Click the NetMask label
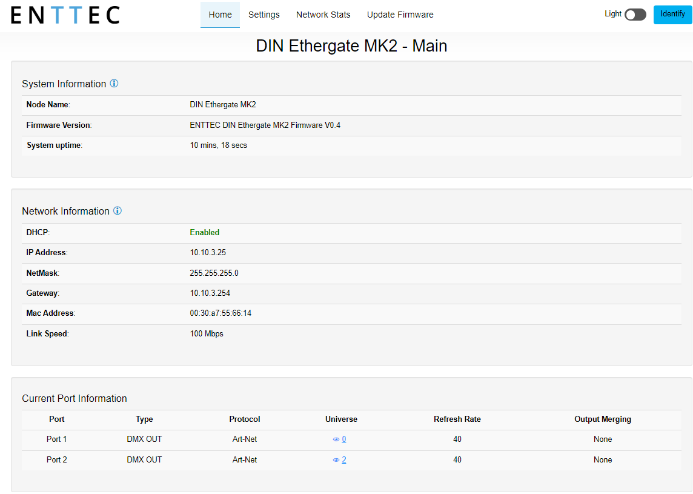 point(42,273)
